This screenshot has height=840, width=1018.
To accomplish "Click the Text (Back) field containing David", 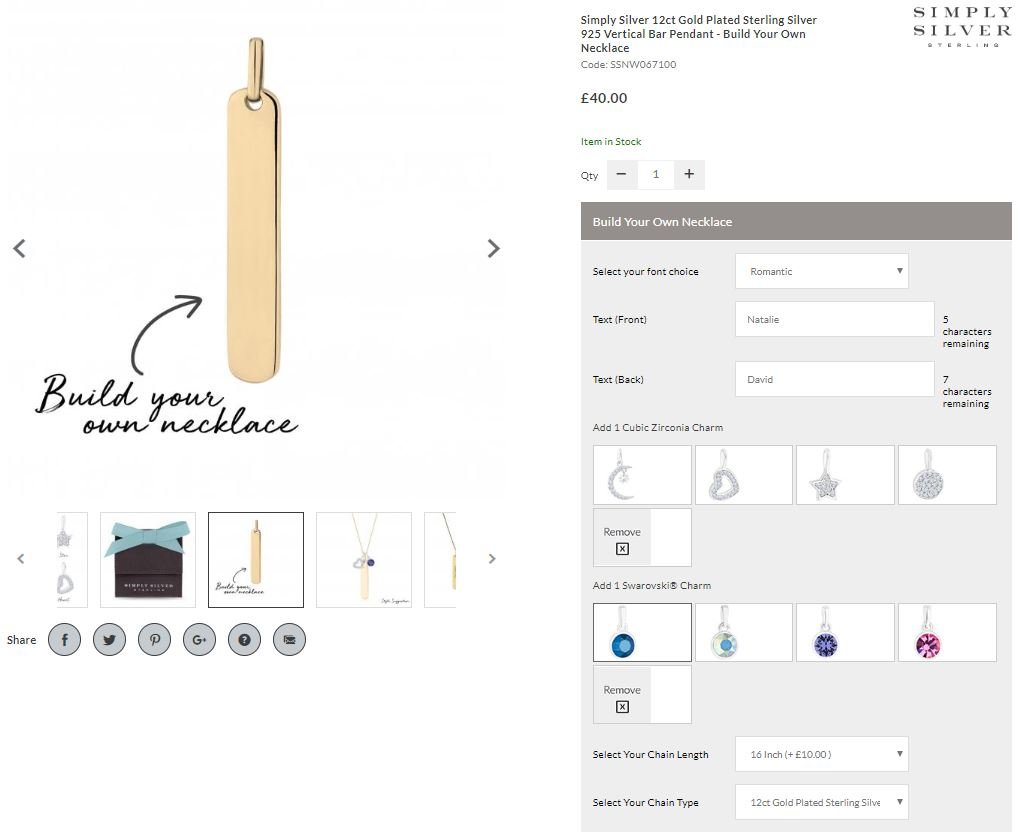I will [834, 379].
